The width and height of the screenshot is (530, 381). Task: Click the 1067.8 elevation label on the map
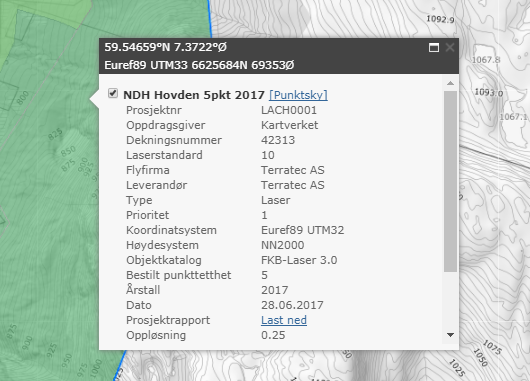coord(486,60)
